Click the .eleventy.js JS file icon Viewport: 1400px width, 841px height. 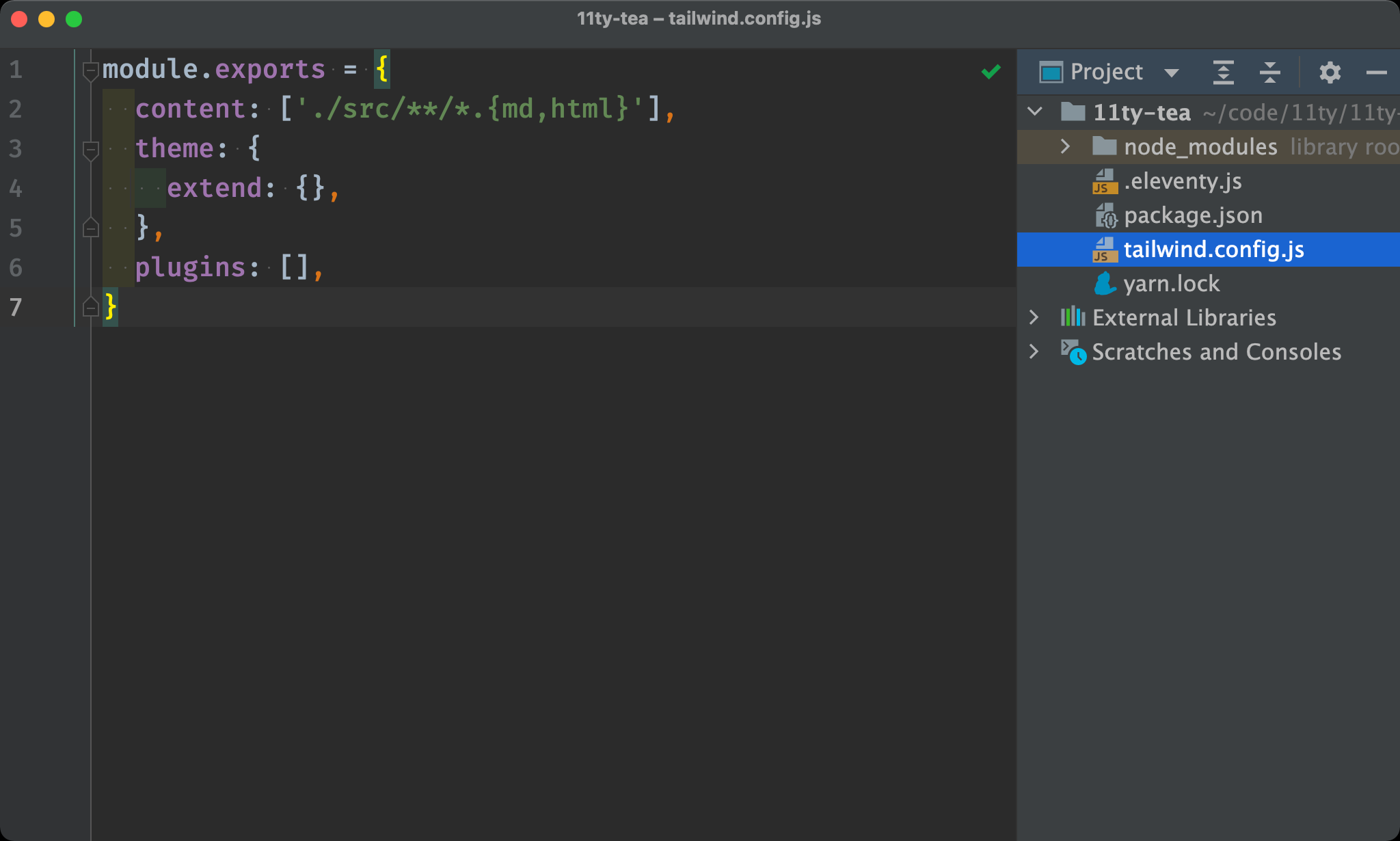pyautogui.click(x=1105, y=181)
